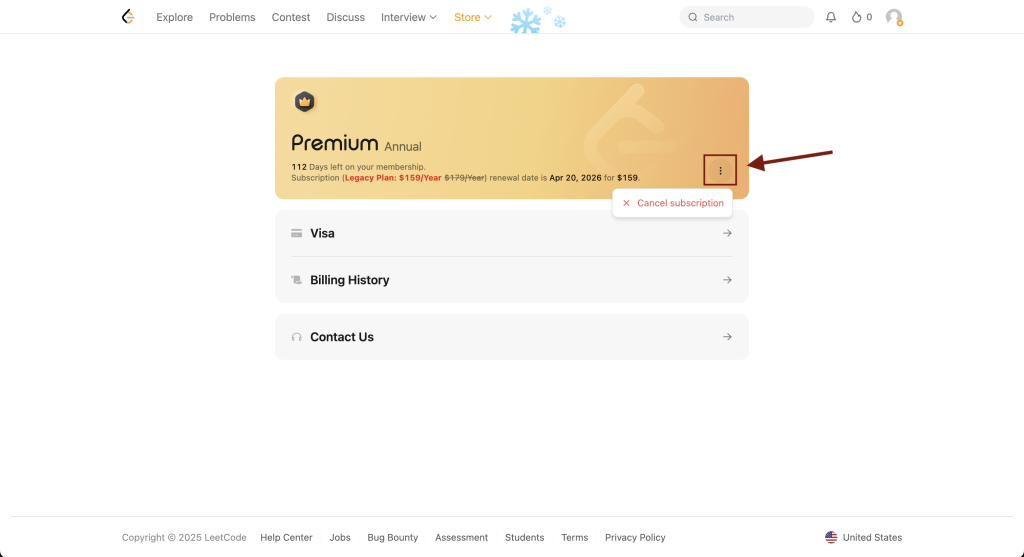Open the Discuss section
The image size is (1024, 557).
(345, 17)
